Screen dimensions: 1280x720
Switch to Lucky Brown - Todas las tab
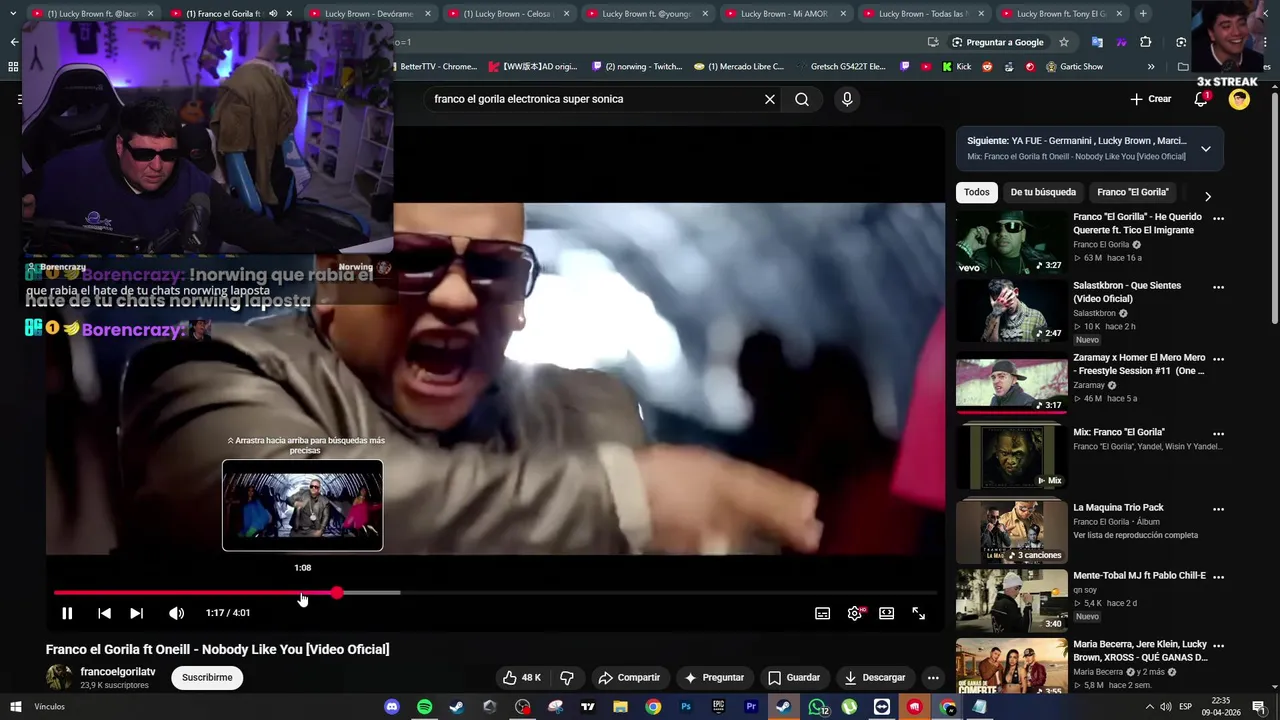(922, 14)
